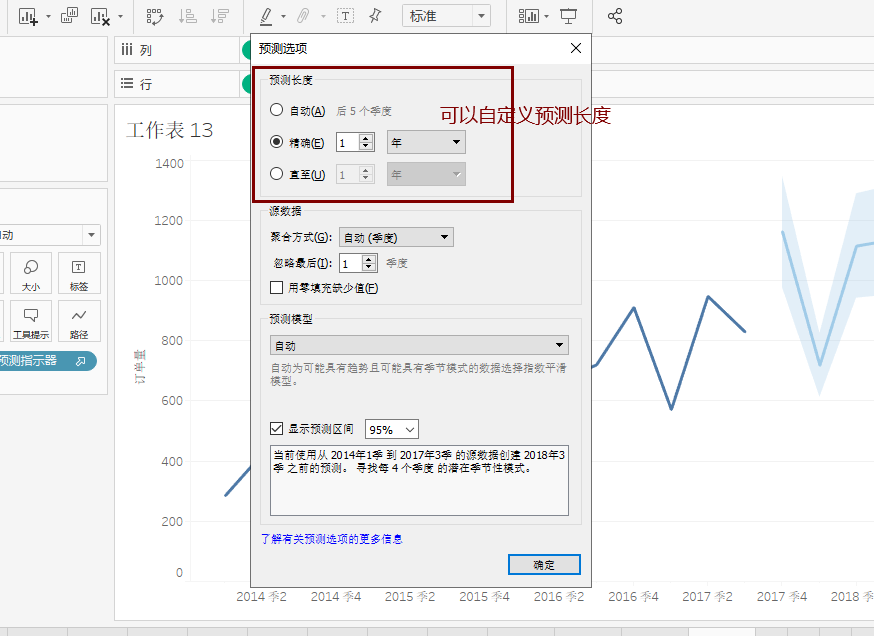
Task: Open the 路径 (Path) marks card
Action: [79, 321]
